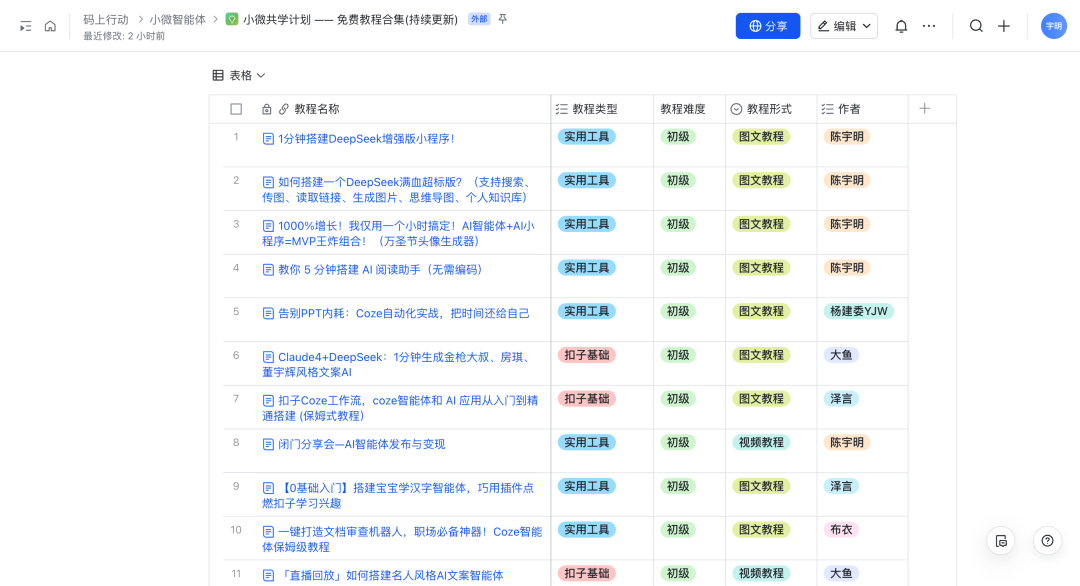
Task: Click 最近修改: 2 小时前 text
Action: [x=124, y=36]
